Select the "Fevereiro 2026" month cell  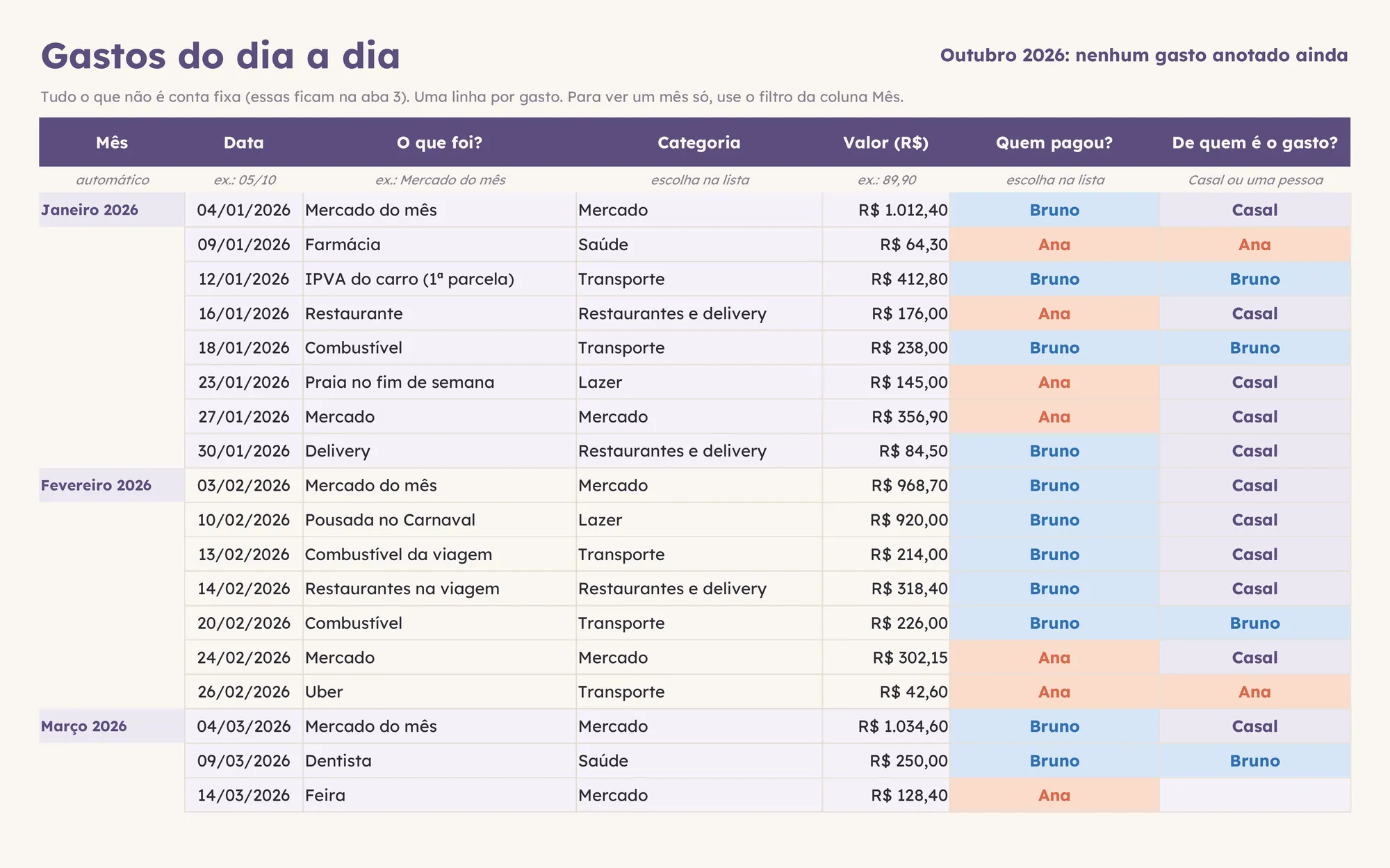click(112, 485)
